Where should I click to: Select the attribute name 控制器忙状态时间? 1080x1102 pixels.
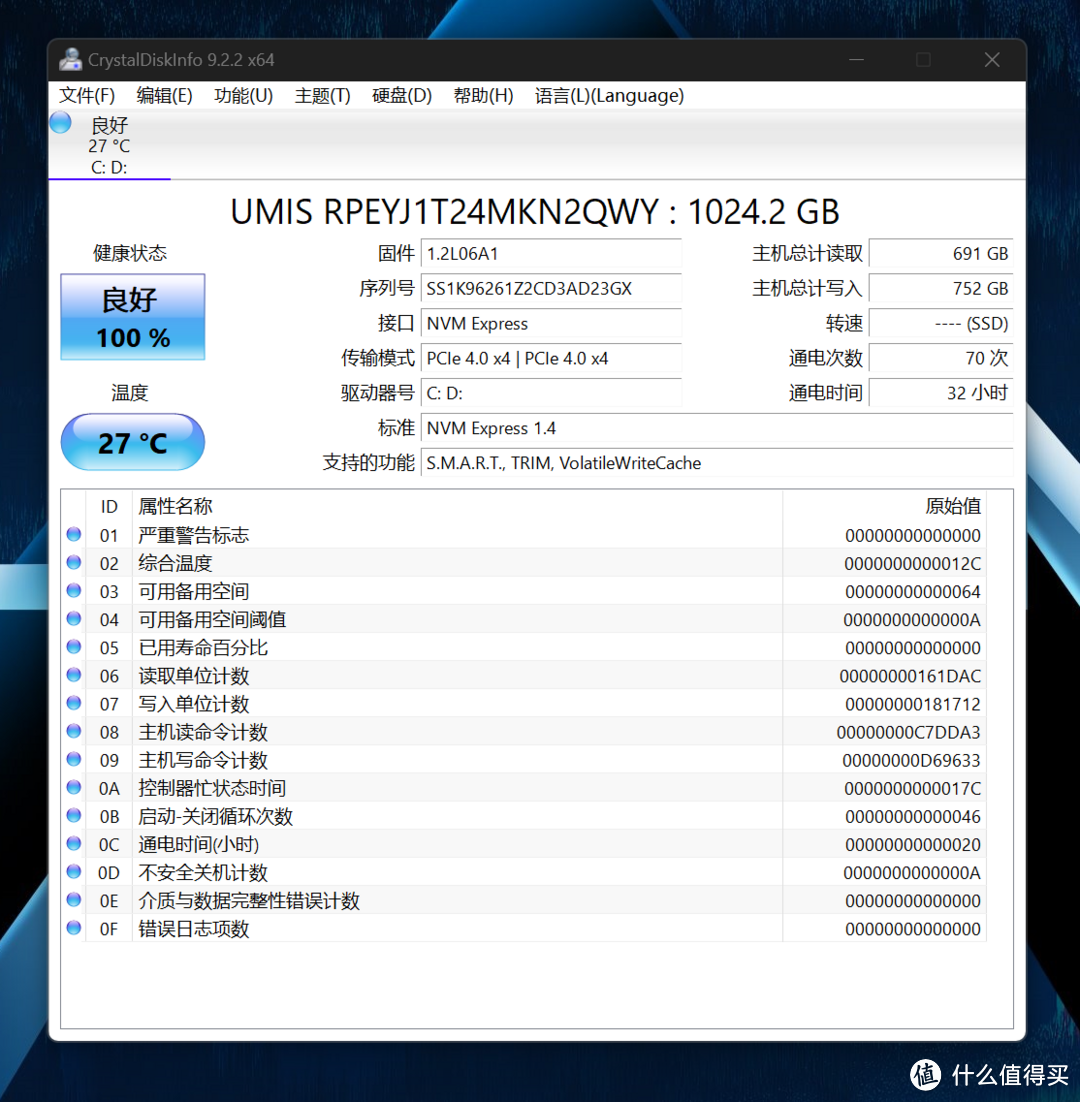click(212, 789)
